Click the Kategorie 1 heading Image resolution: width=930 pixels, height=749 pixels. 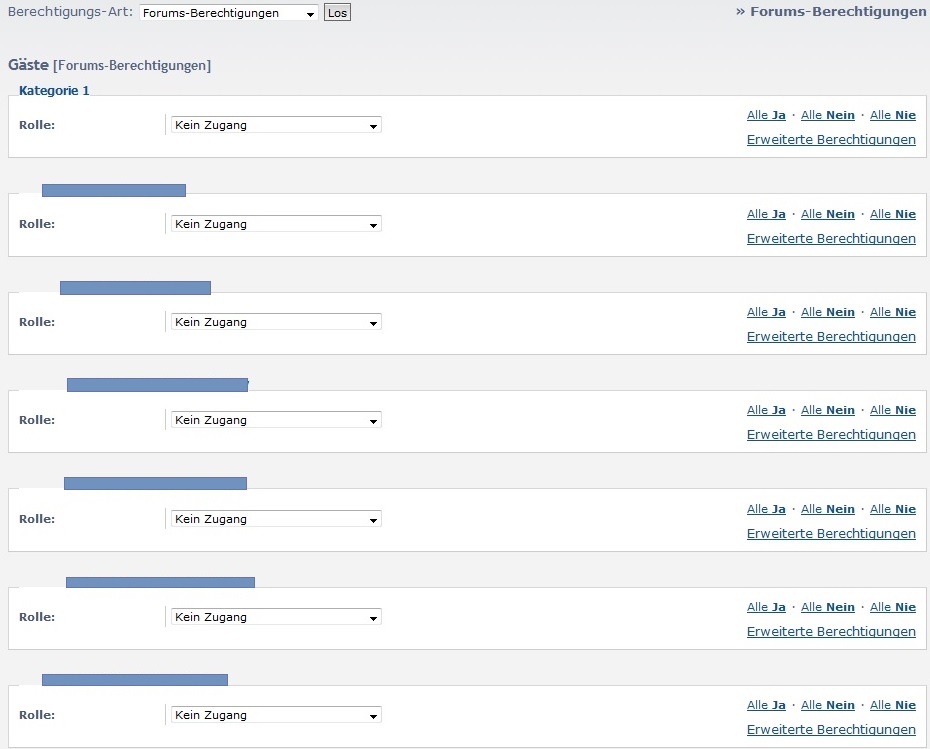(54, 90)
